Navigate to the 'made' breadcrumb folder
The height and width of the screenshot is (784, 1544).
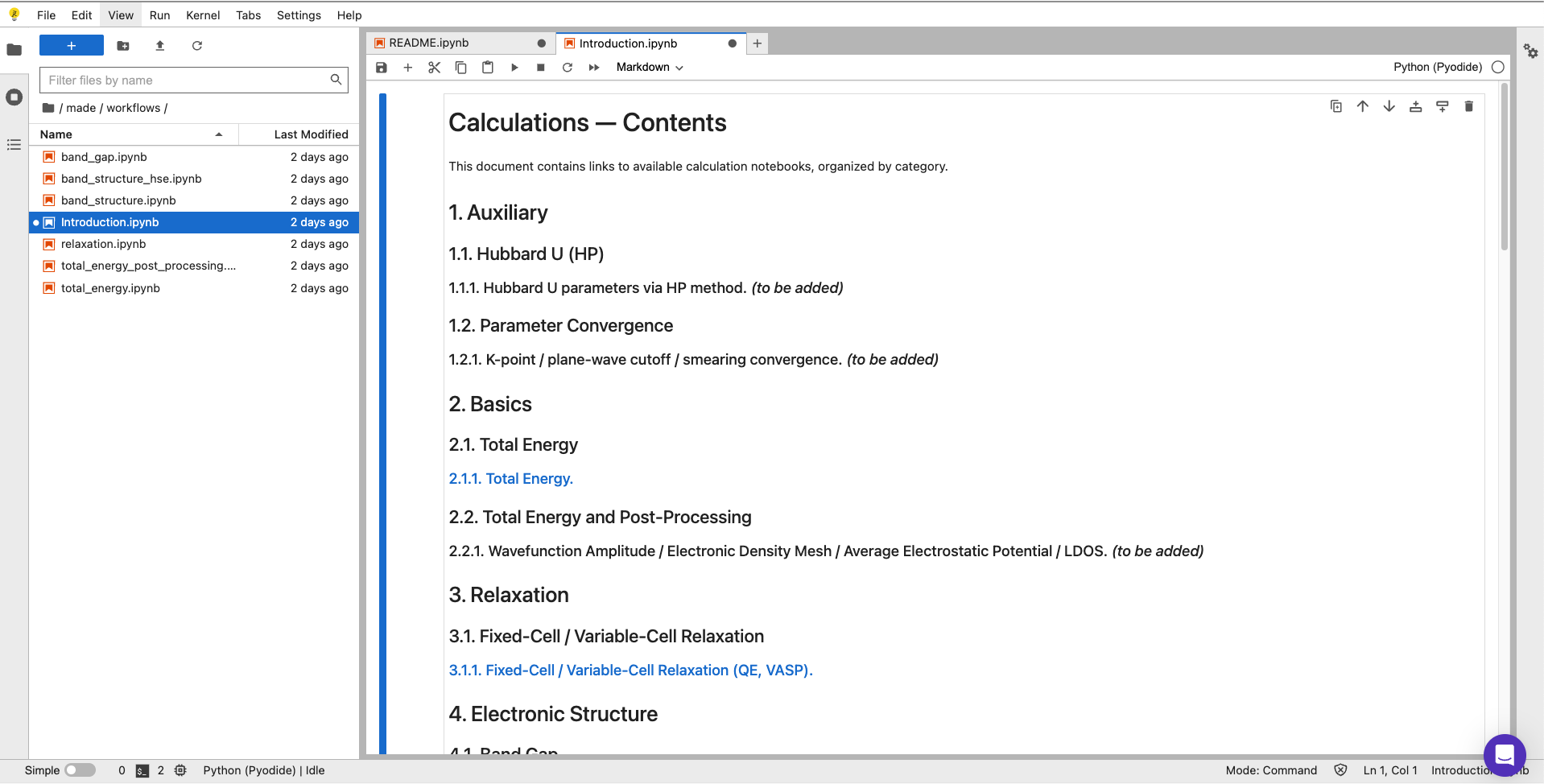point(81,108)
